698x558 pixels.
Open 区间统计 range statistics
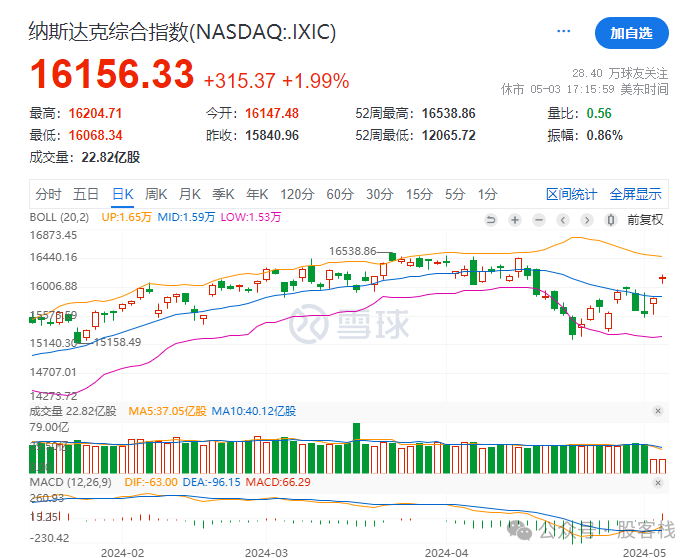tap(571, 194)
